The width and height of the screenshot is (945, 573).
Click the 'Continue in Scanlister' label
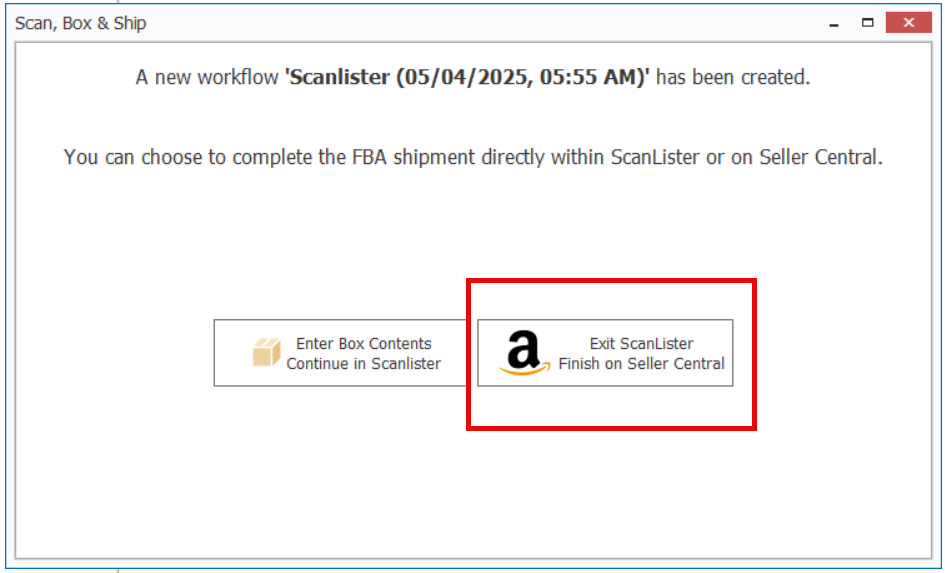pyautogui.click(x=363, y=364)
